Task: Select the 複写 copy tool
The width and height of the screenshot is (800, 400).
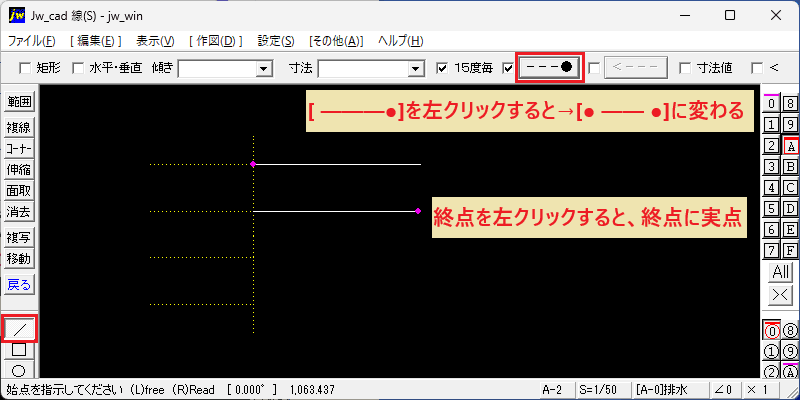Action: [x=19, y=237]
